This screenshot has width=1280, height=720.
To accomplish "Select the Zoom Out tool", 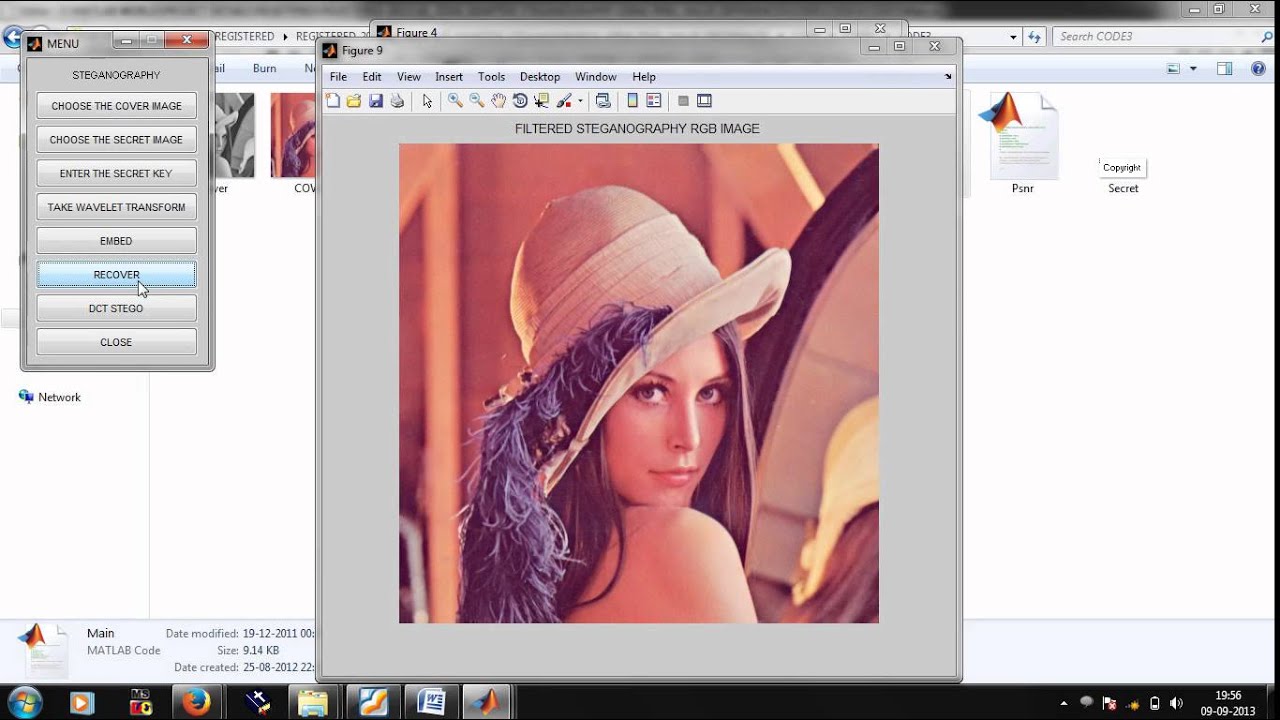I will [x=477, y=101].
